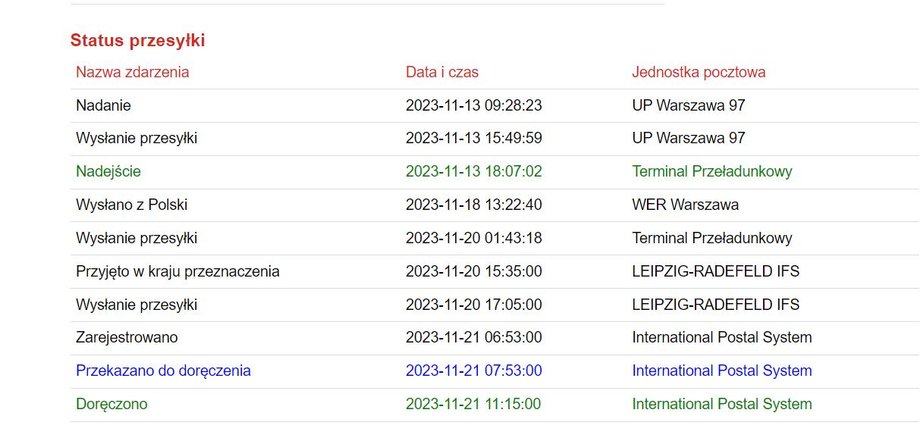Image resolution: width=920 pixels, height=441 pixels.
Task: Click the timestamp 2023-11-13 09:28:23
Action: (474, 105)
